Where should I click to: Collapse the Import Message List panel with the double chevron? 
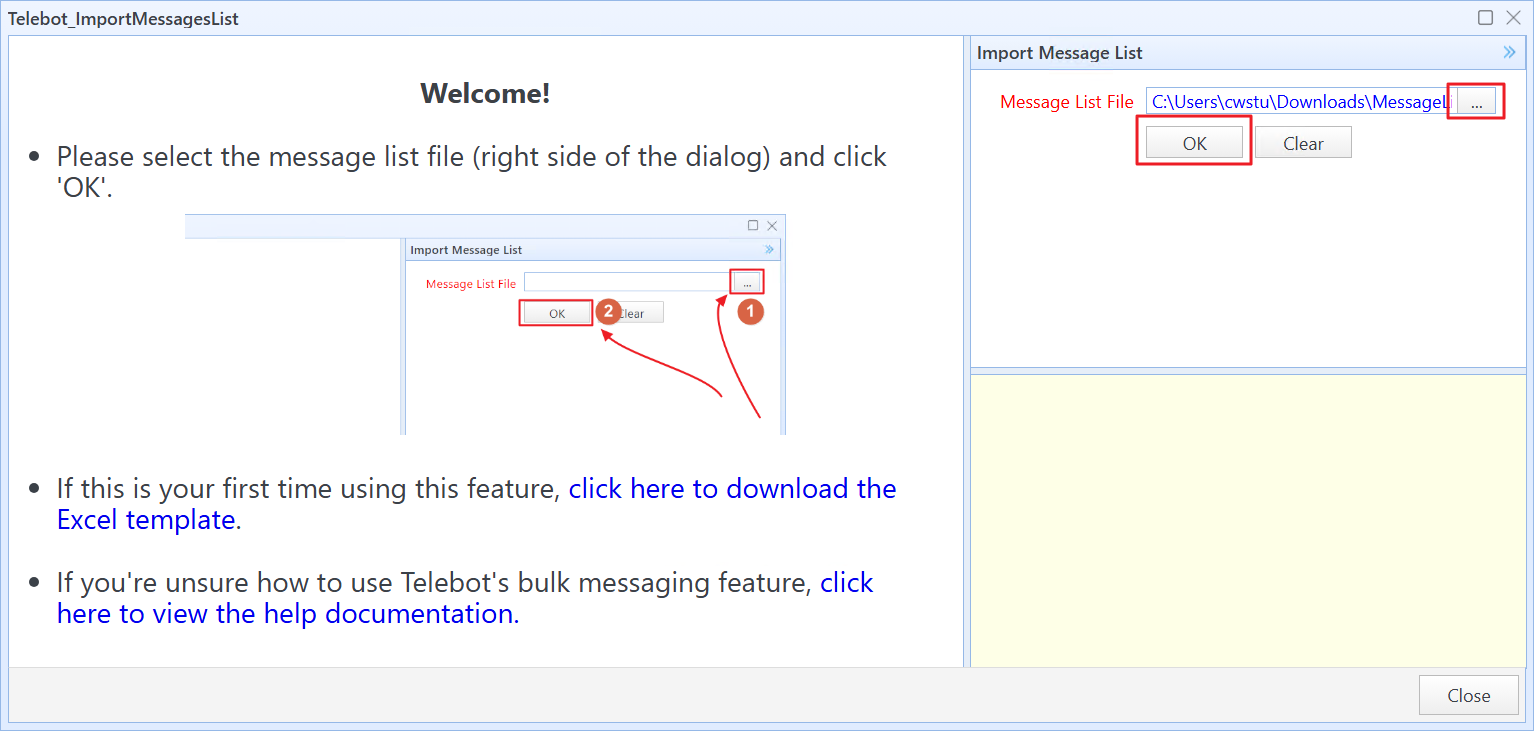[1509, 53]
